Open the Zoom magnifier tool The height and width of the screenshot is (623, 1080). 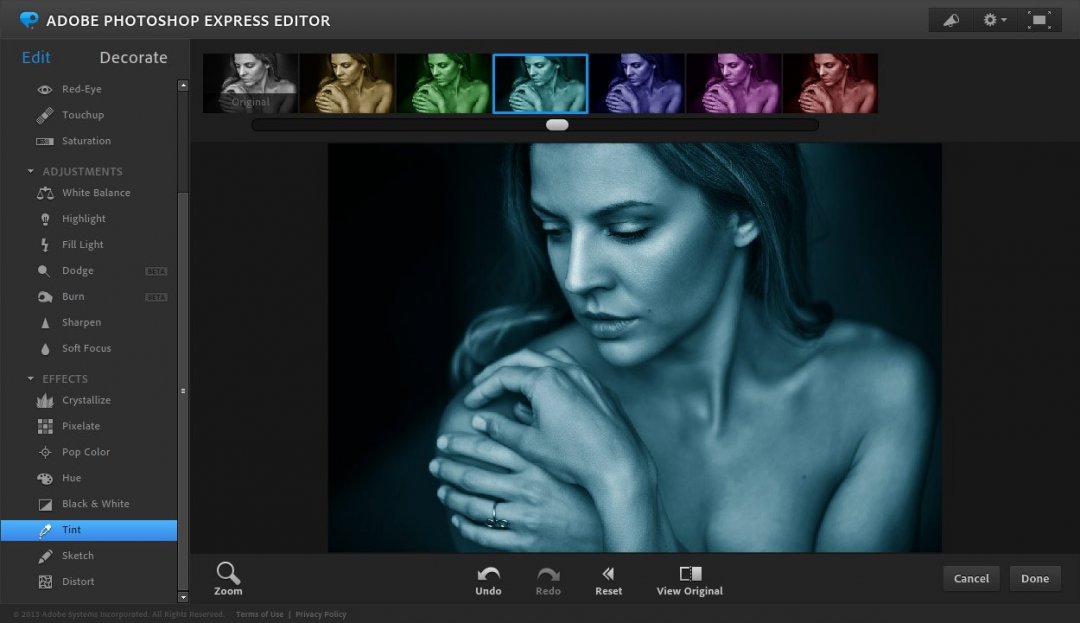pos(228,578)
